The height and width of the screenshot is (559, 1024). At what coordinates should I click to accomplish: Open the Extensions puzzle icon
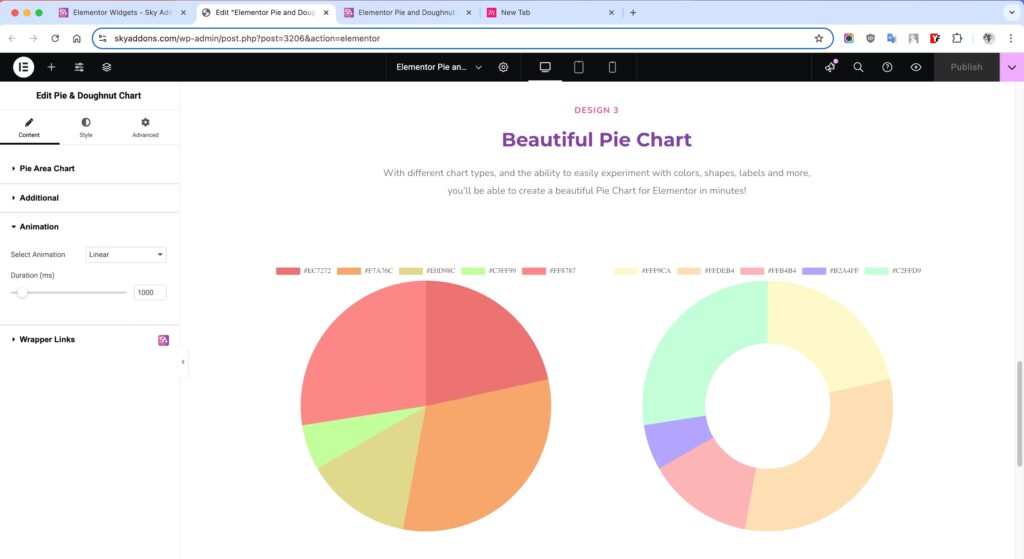tap(957, 39)
